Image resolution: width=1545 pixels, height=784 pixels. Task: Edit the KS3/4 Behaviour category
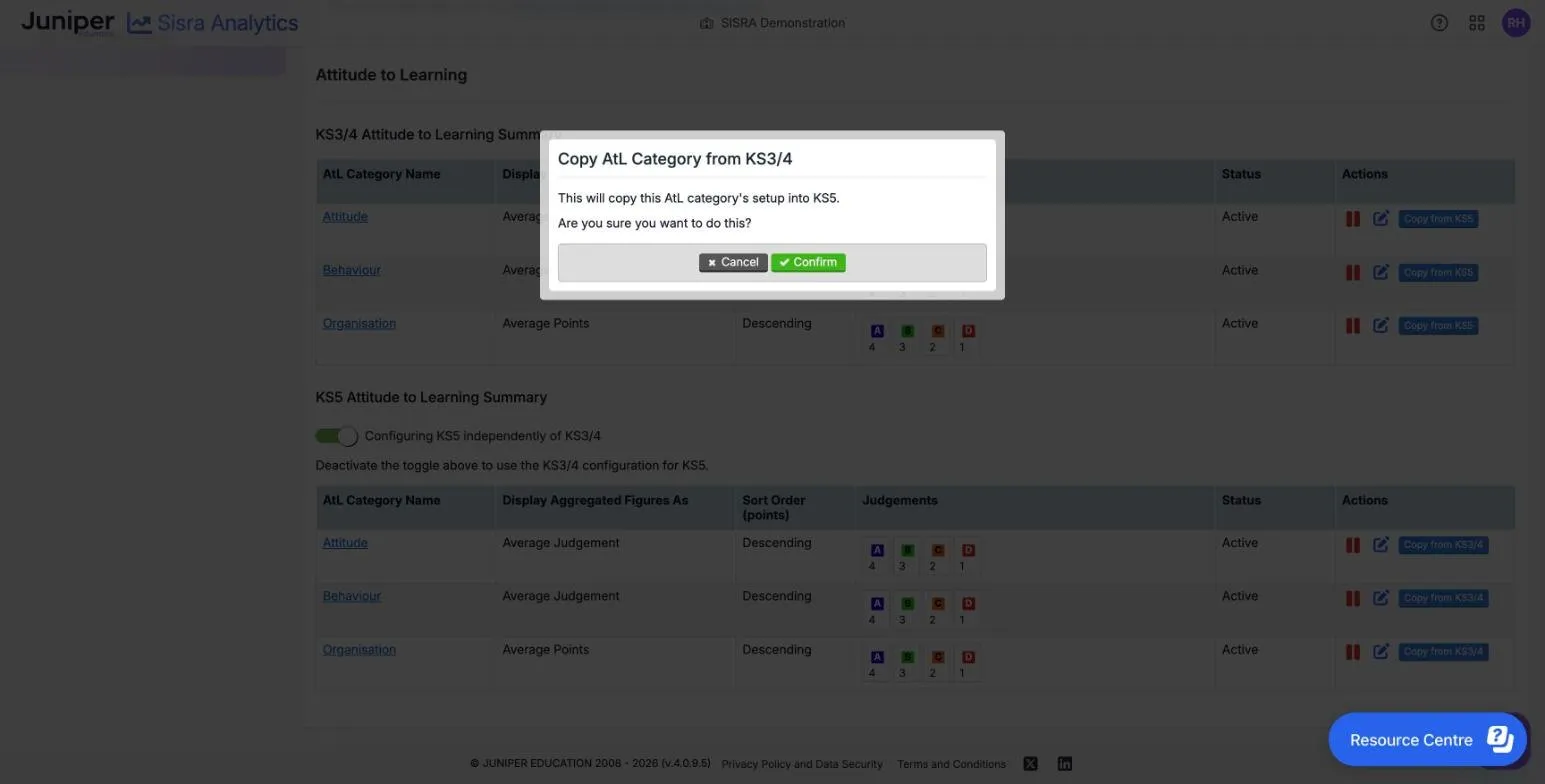pyautogui.click(x=1381, y=272)
